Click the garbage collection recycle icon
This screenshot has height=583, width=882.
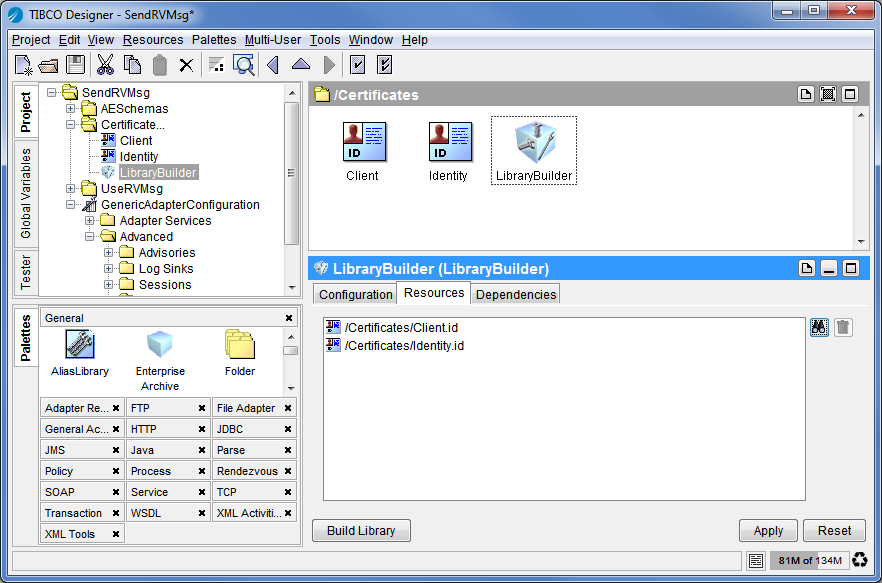(861, 560)
